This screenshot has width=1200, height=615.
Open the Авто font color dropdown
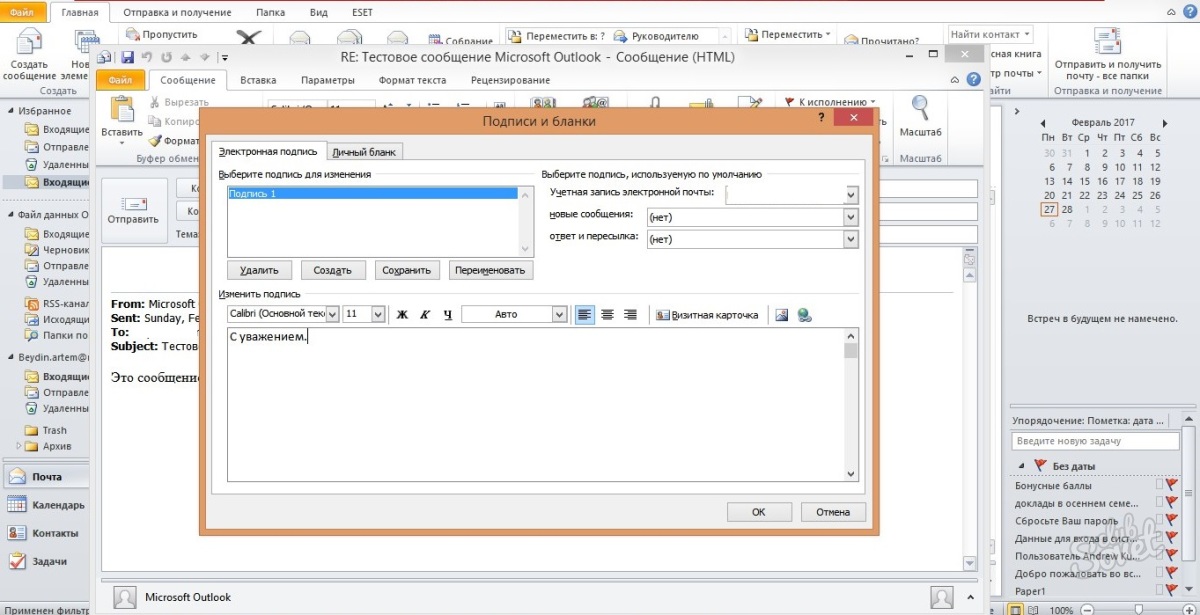(559, 314)
